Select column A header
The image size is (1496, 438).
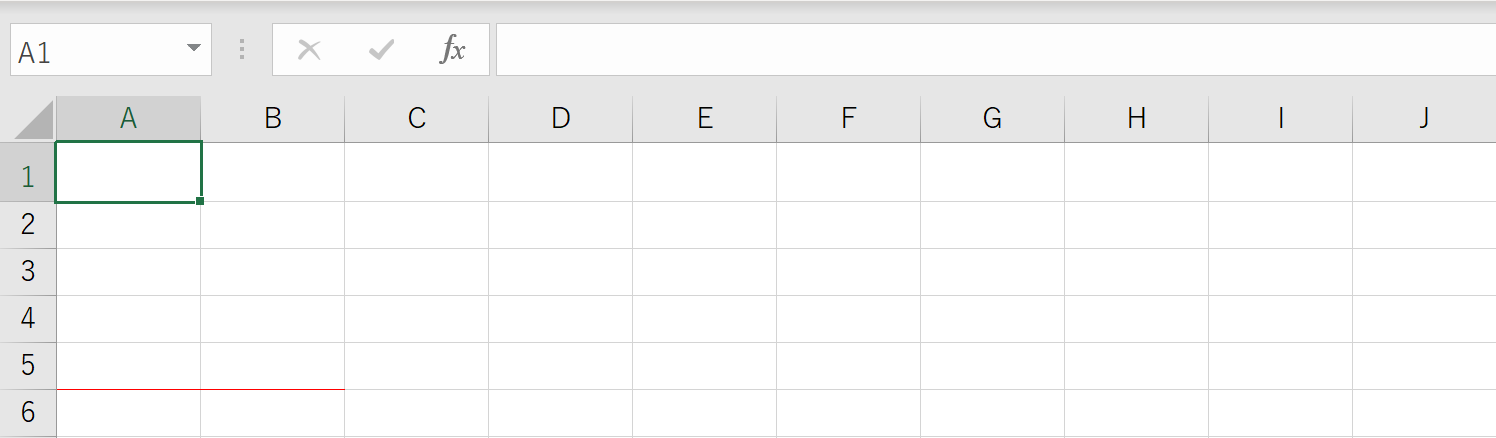tap(128, 119)
